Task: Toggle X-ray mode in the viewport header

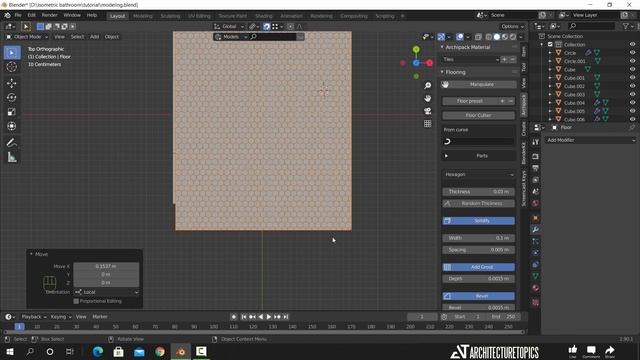Action: click(478, 37)
